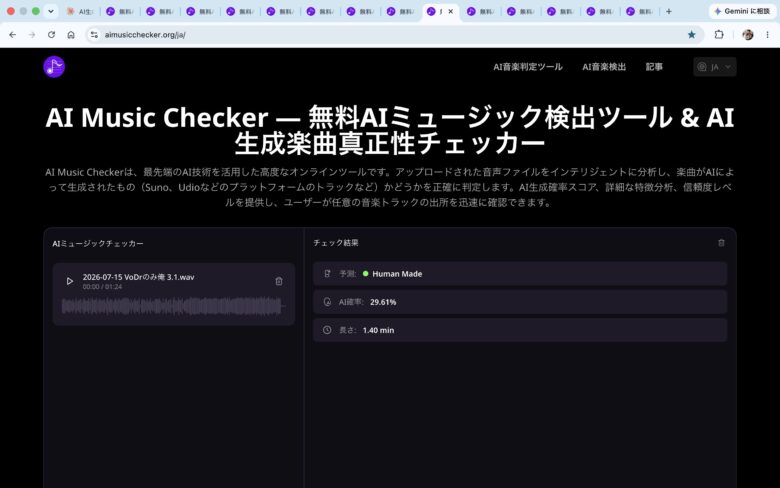The width and height of the screenshot is (780, 488).
Task: Open the Chrome profile avatar
Action: pyautogui.click(x=748, y=35)
